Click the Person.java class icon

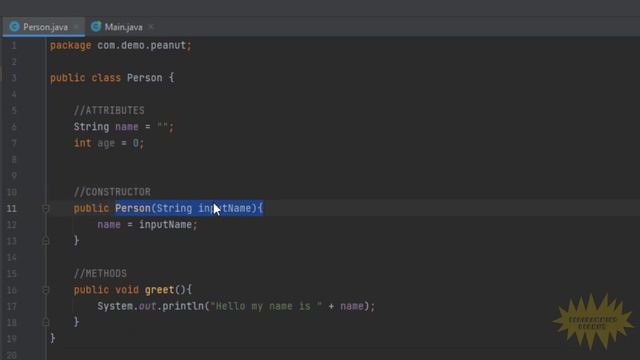(15, 27)
